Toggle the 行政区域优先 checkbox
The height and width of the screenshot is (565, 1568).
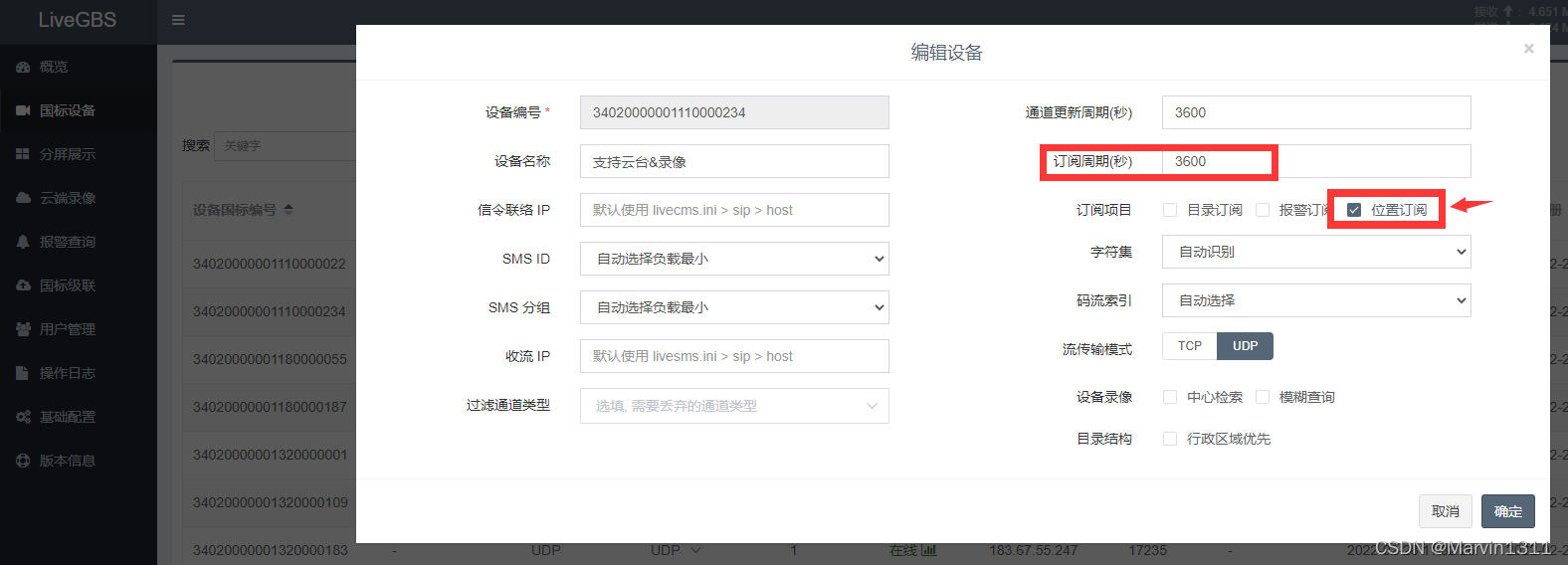pos(1170,439)
